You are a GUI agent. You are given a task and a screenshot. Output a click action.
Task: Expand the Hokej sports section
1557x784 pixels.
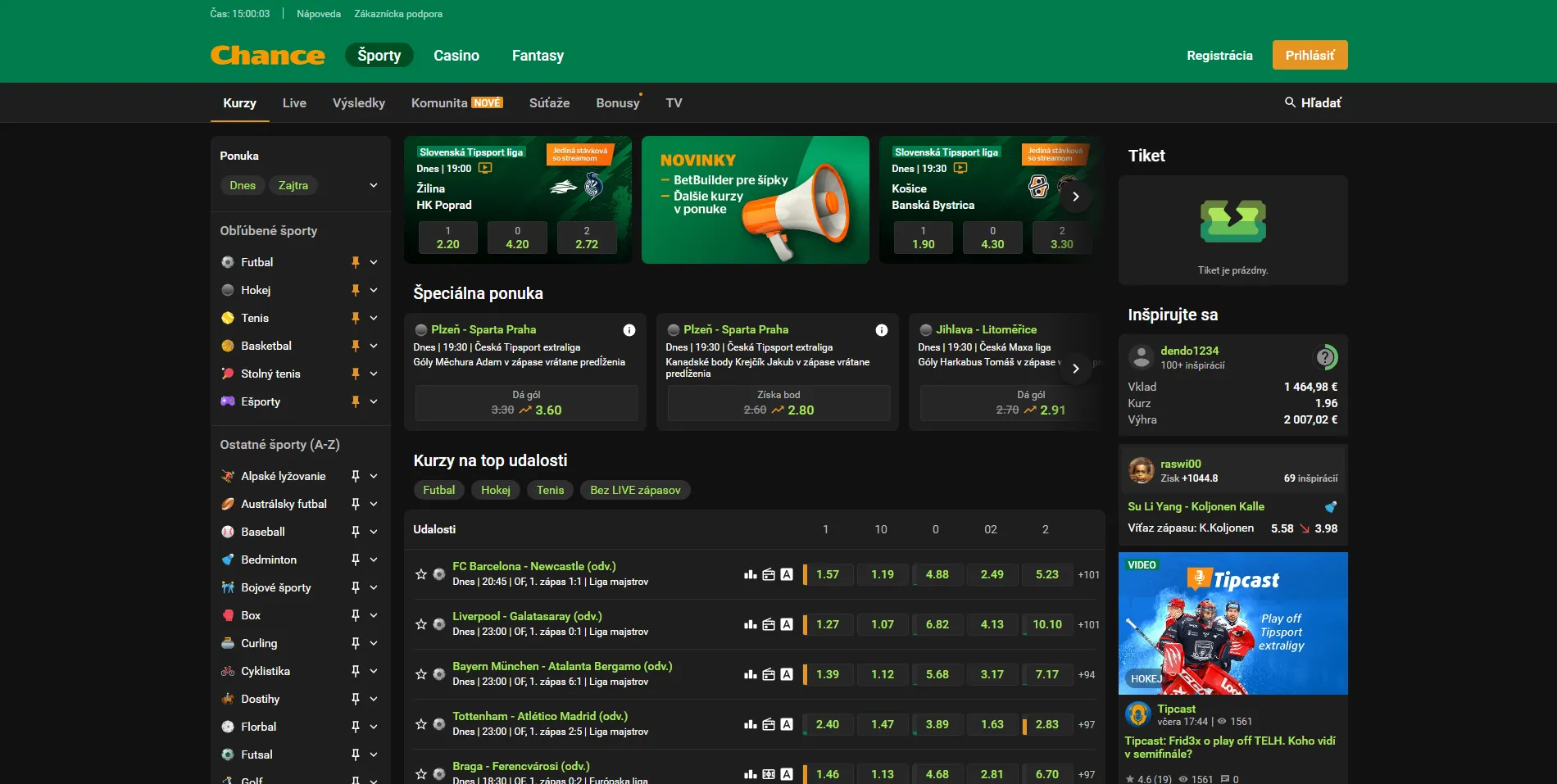[x=374, y=290]
